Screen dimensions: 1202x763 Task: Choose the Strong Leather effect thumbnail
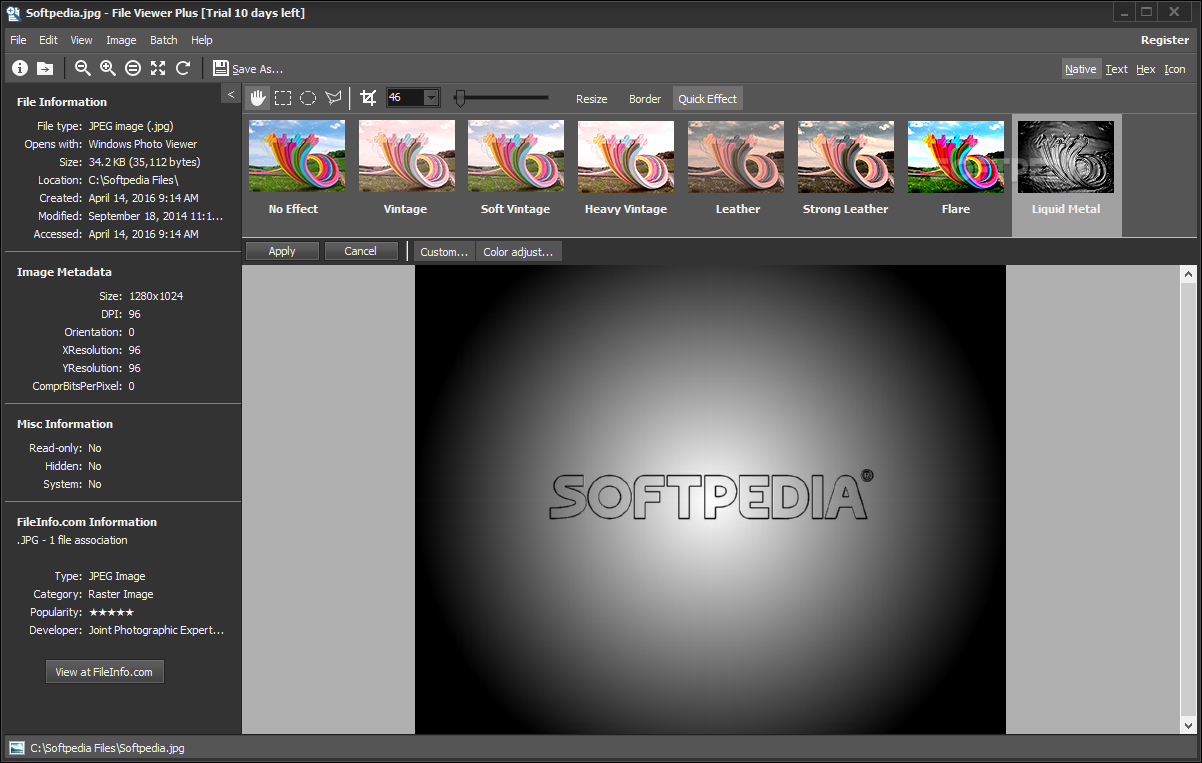pyautogui.click(x=846, y=156)
